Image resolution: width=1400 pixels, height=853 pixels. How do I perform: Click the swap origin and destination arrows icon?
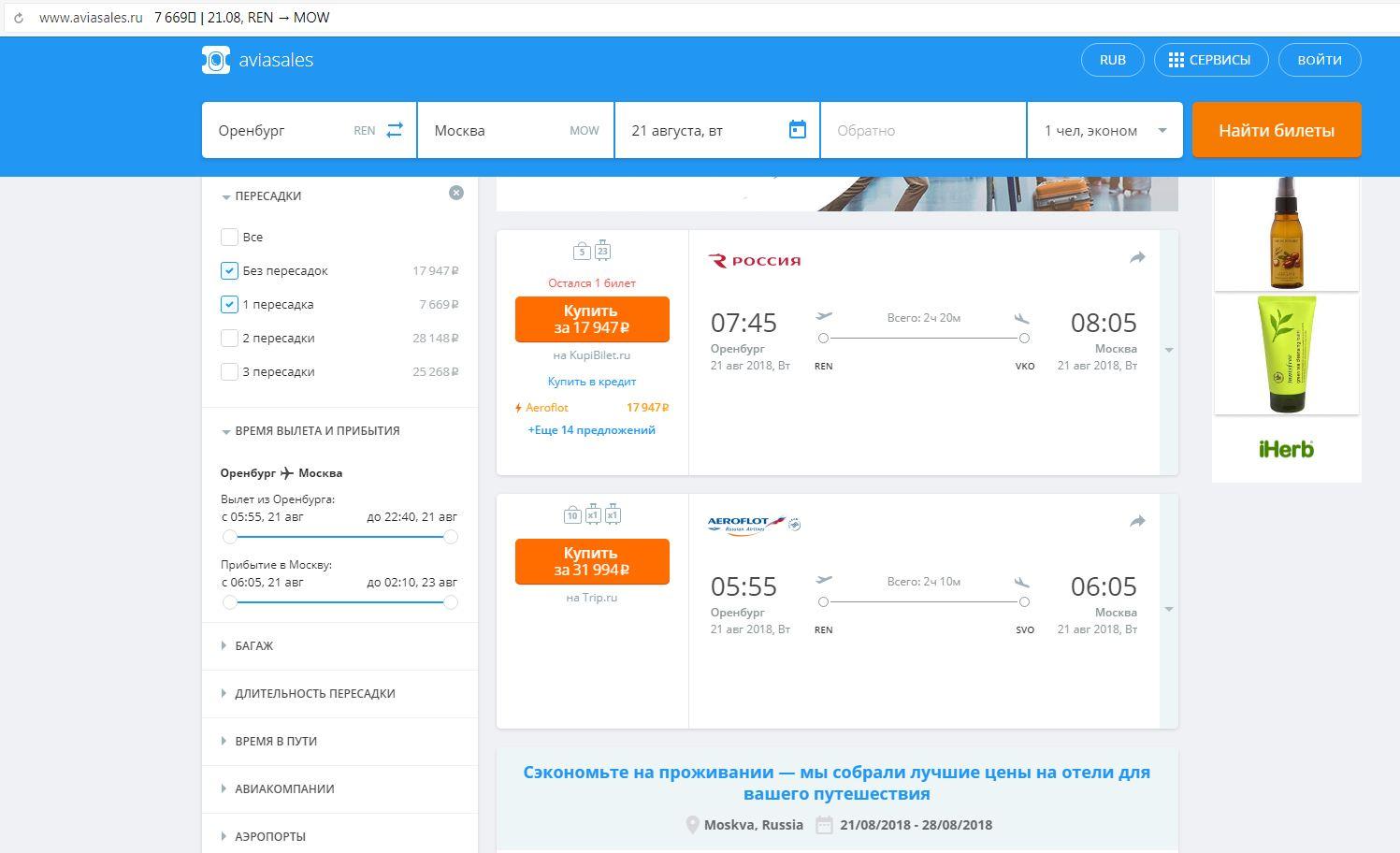coord(395,130)
